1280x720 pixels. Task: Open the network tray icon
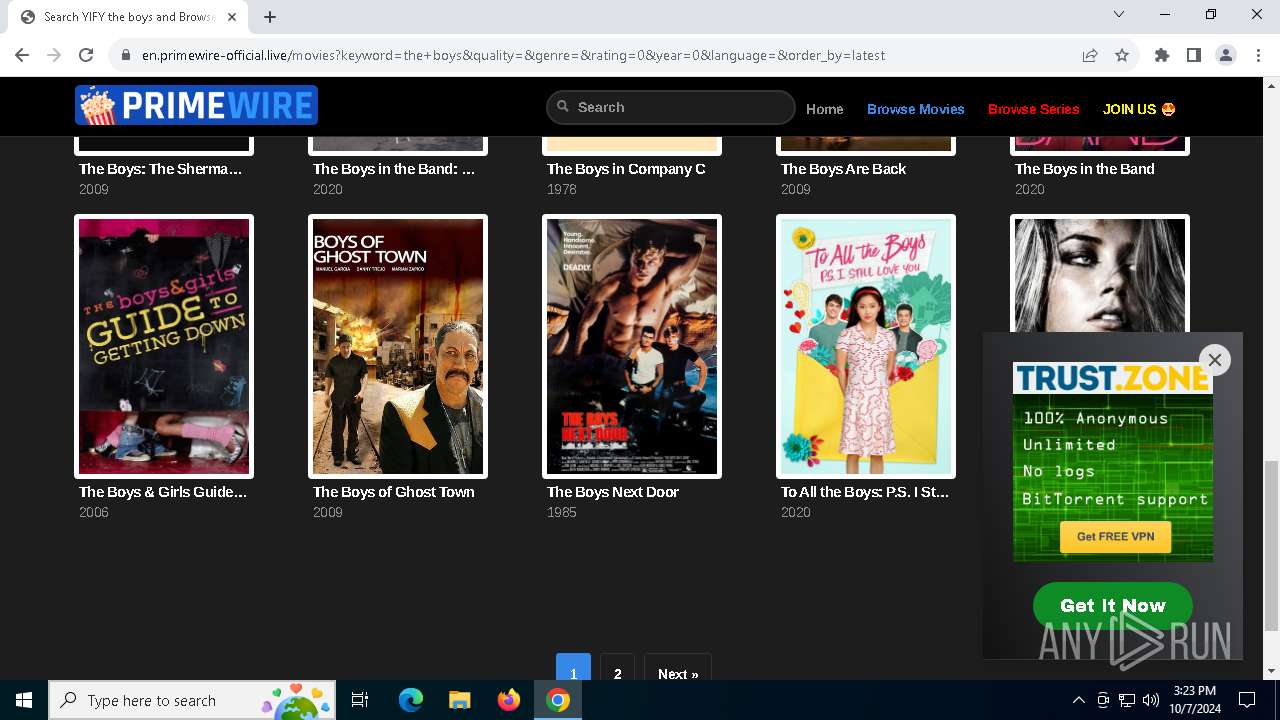click(1127, 700)
